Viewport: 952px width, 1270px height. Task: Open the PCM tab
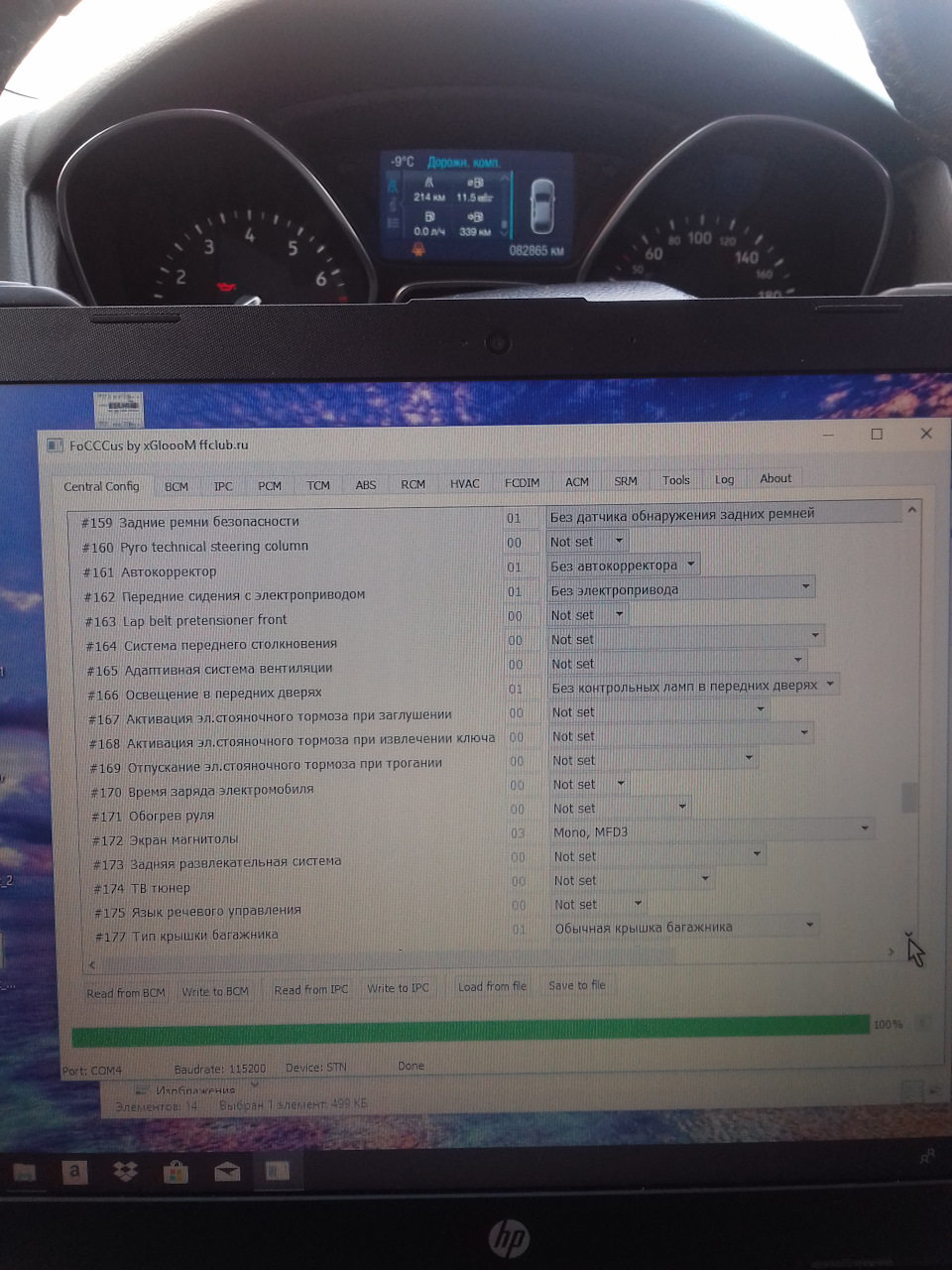[270, 486]
